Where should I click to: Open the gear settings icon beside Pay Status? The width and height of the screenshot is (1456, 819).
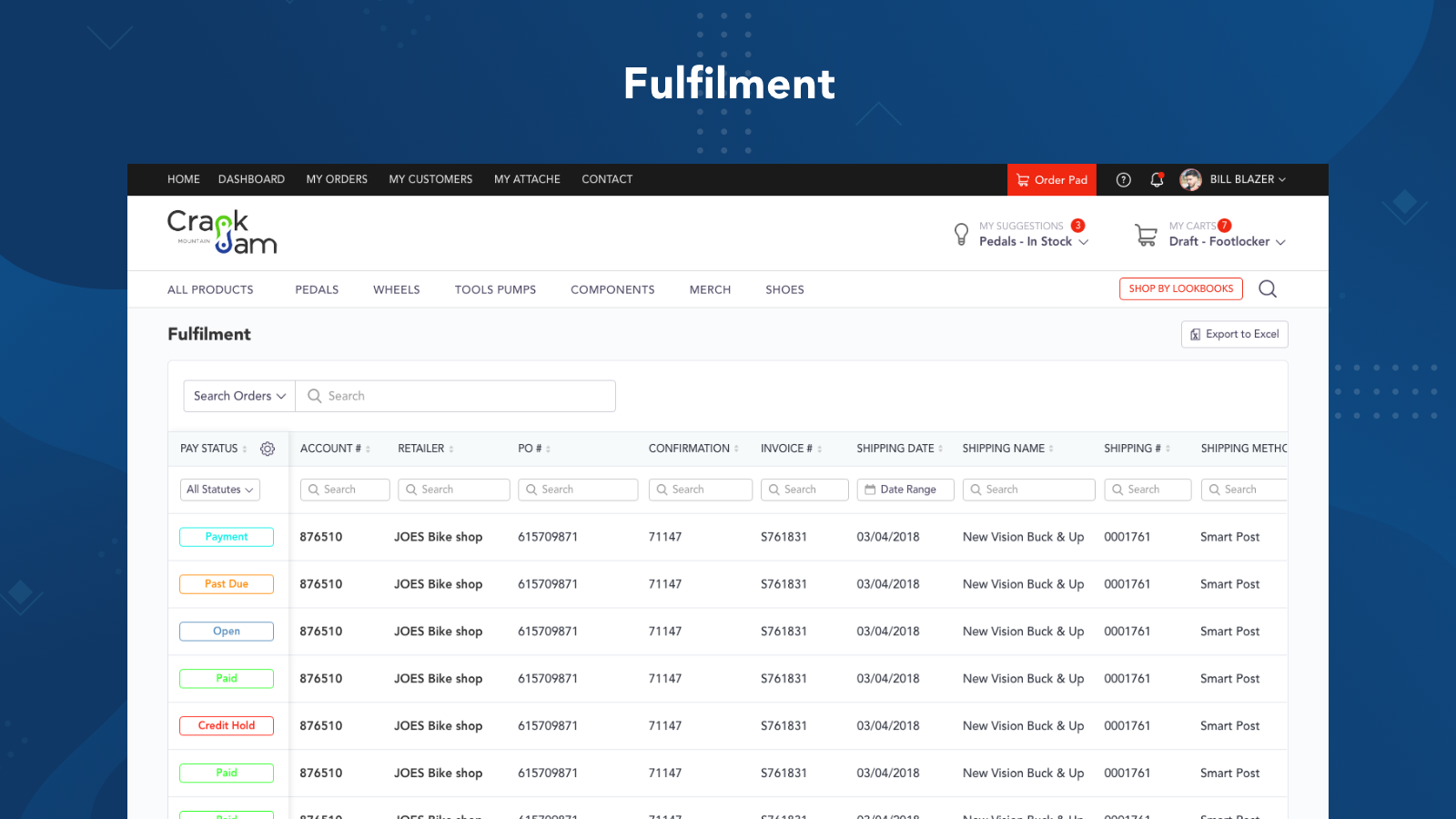coord(267,448)
